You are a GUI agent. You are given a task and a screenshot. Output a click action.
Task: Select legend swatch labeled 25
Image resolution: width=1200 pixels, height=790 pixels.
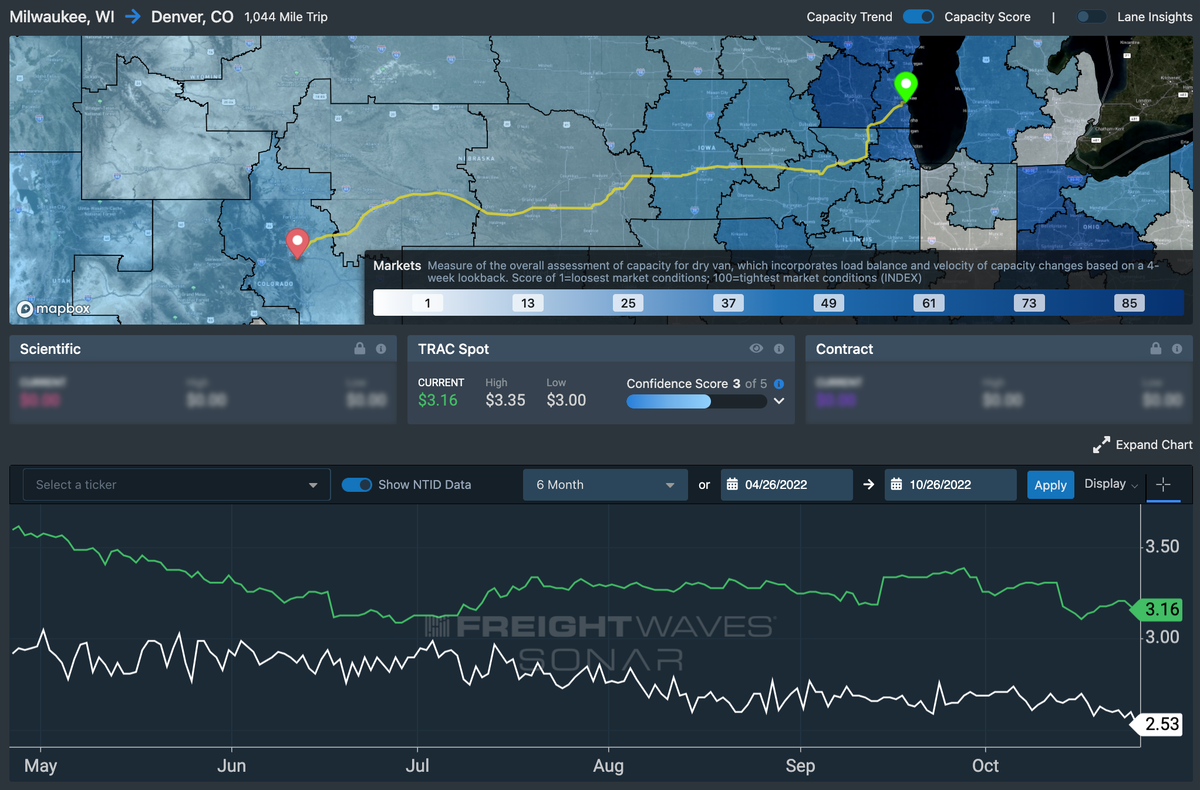point(628,303)
